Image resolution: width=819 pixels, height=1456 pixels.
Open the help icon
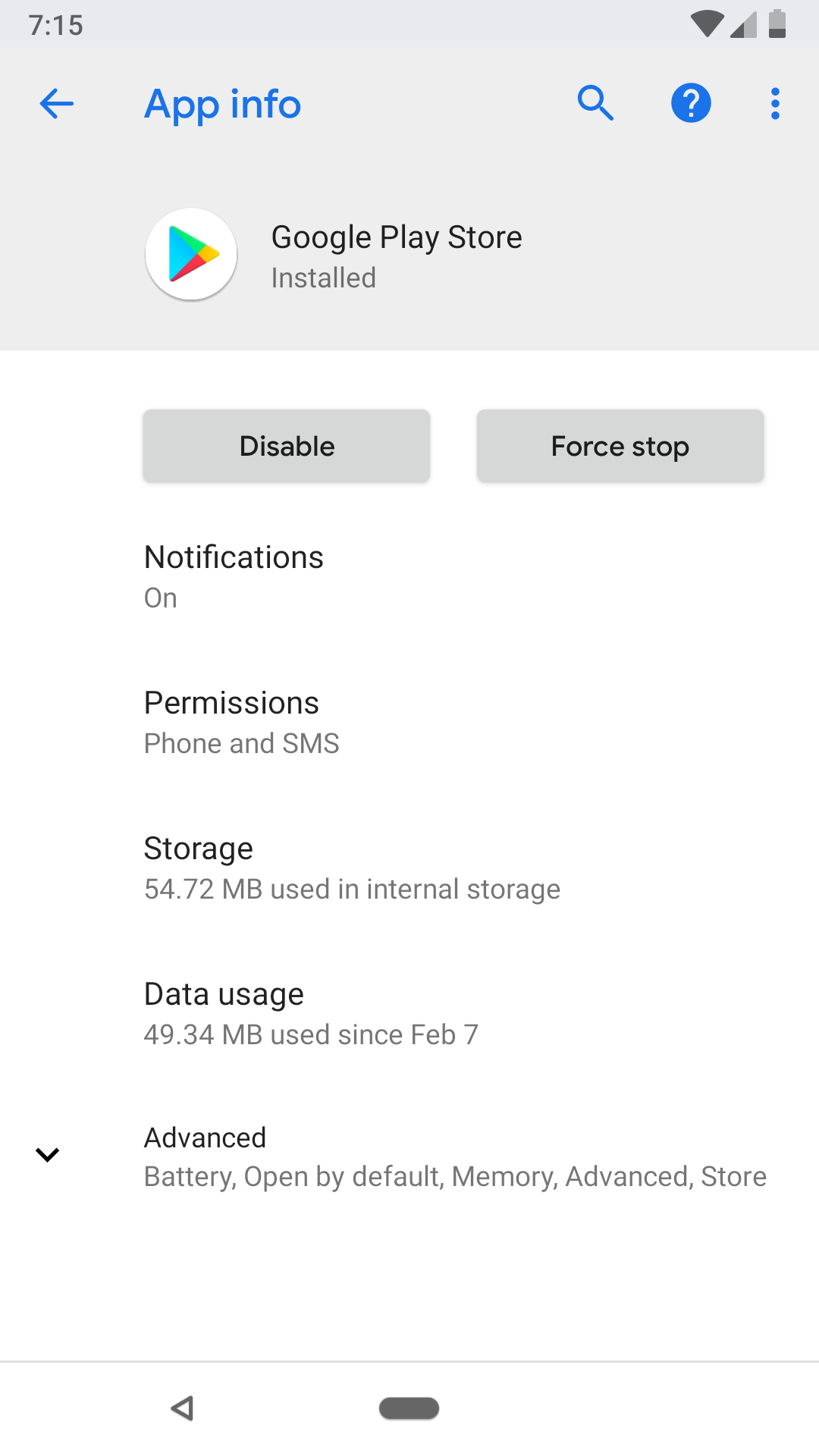click(x=691, y=103)
